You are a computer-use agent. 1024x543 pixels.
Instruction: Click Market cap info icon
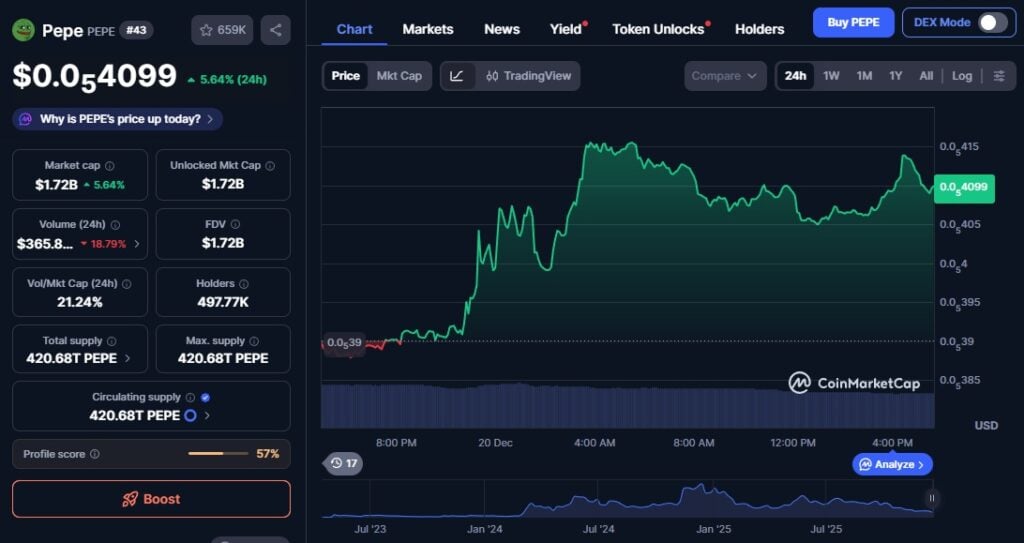pos(110,166)
